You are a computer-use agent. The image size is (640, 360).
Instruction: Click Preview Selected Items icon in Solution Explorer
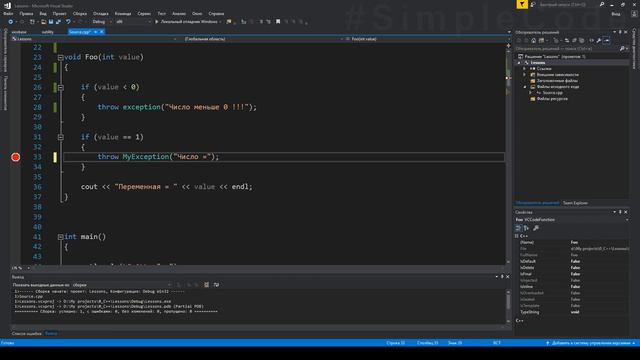pos(607,40)
